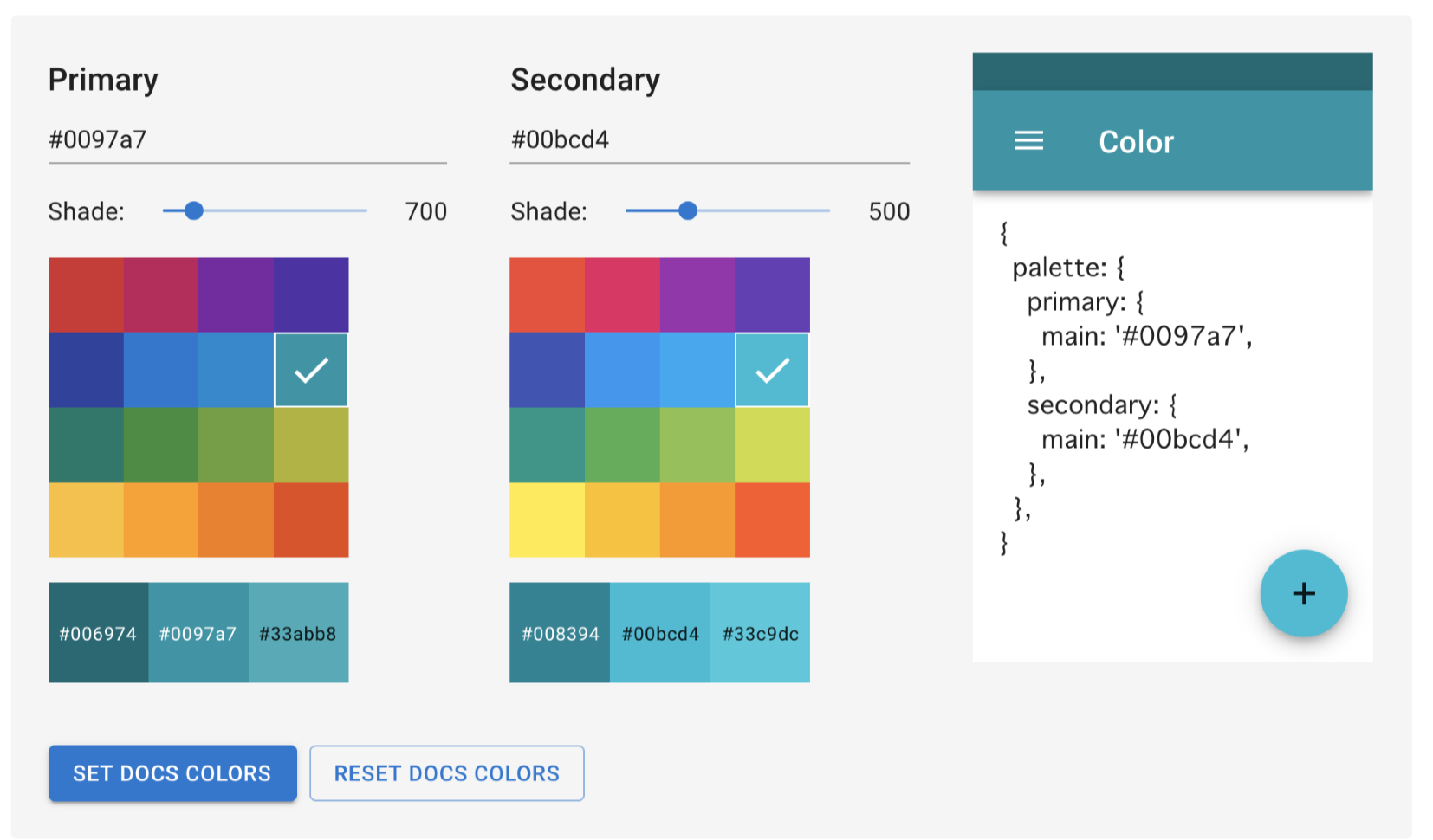Click the checked cyan swatch in Primary grid
The width and height of the screenshot is (1433, 840).
point(311,370)
